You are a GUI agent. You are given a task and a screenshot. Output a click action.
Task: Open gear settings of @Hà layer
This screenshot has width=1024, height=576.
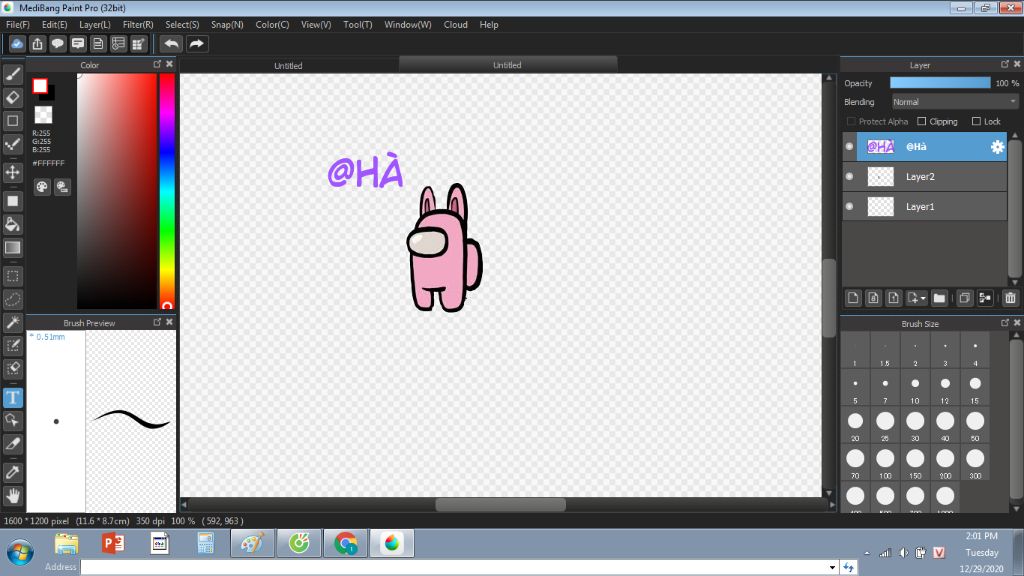(x=997, y=147)
